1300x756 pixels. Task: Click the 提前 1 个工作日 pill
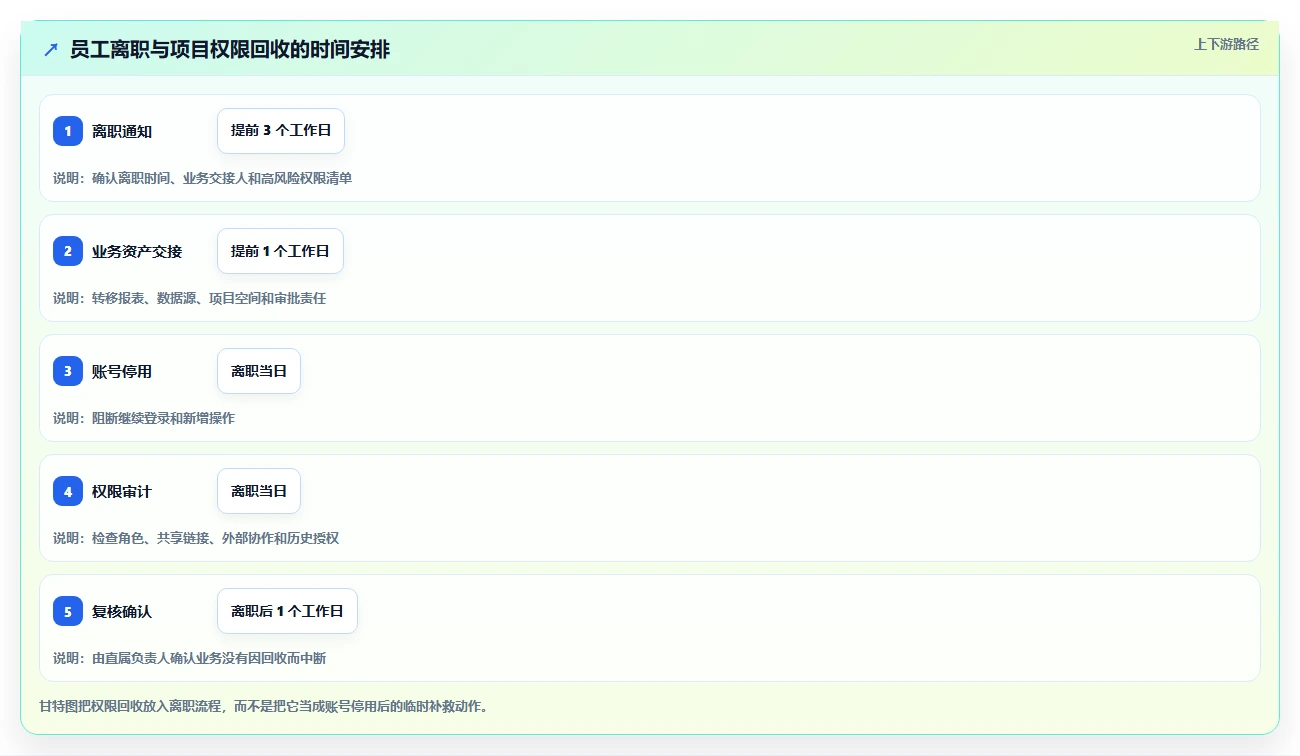point(280,251)
